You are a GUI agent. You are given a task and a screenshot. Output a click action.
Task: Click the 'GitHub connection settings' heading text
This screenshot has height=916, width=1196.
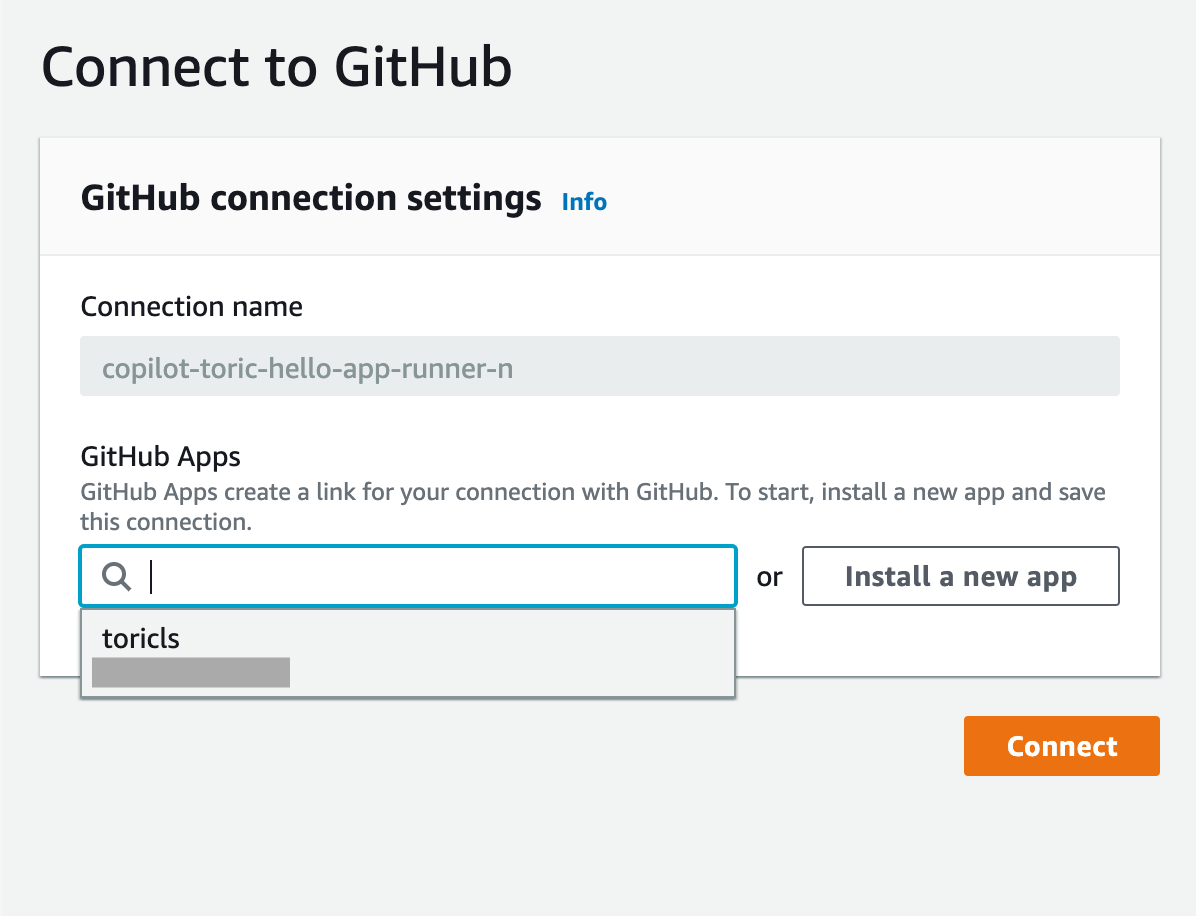pyautogui.click(x=311, y=198)
